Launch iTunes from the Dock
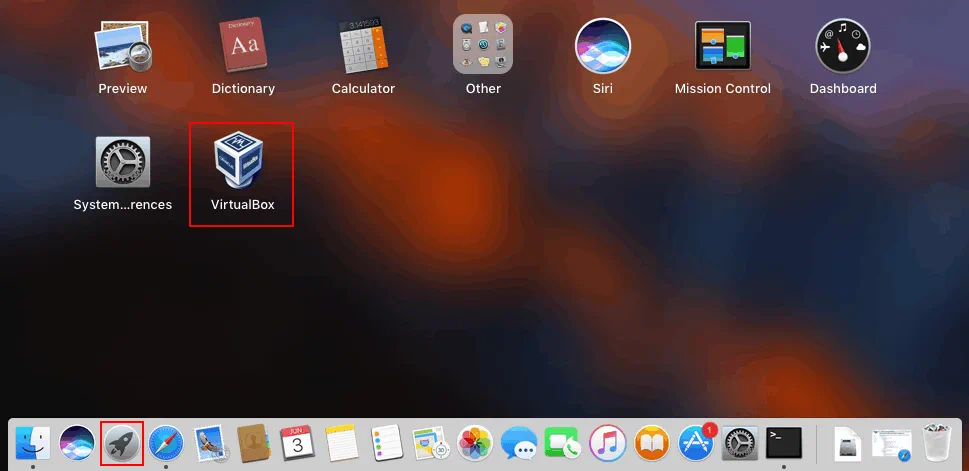 607,442
